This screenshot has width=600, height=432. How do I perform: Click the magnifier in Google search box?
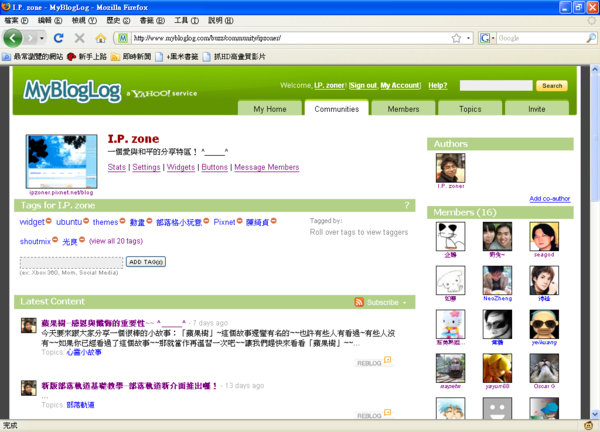coord(591,38)
